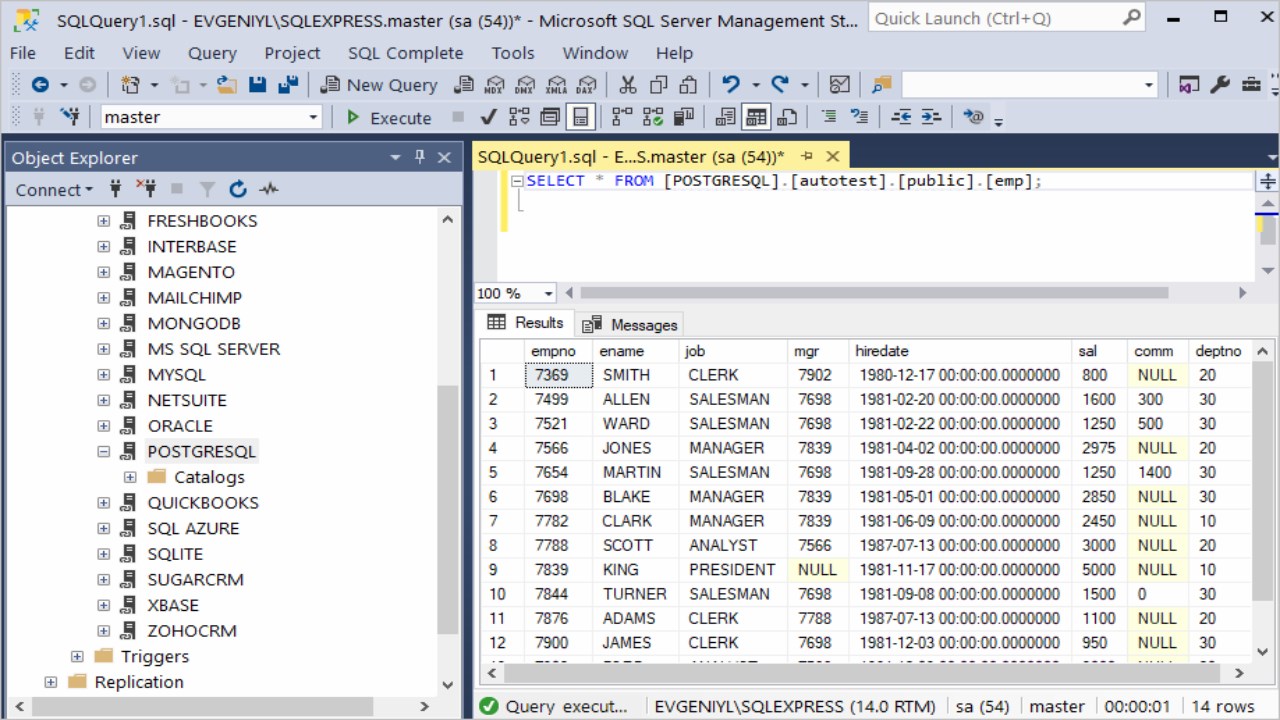Click the Paste icon in the toolbar
Screen dimensions: 1280x720
[x=688, y=85]
